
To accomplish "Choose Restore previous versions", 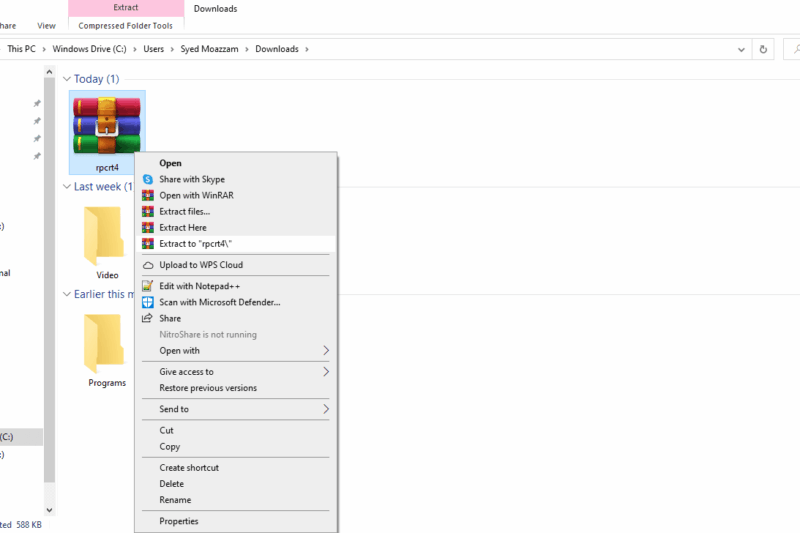I will (x=236, y=388).
